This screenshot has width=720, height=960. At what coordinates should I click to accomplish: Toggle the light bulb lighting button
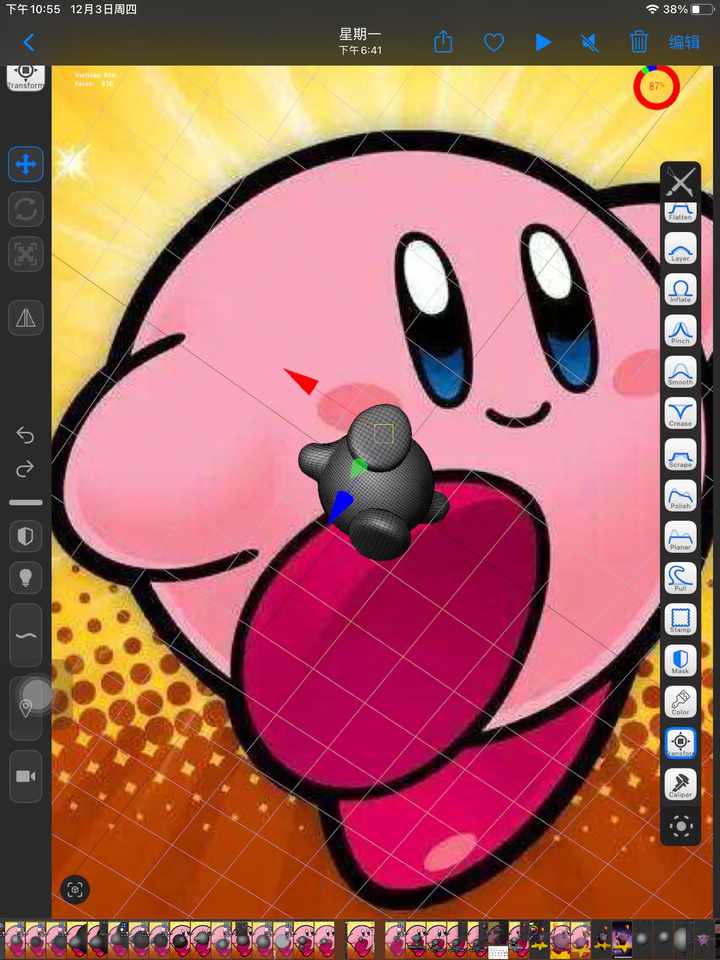pyautogui.click(x=26, y=577)
